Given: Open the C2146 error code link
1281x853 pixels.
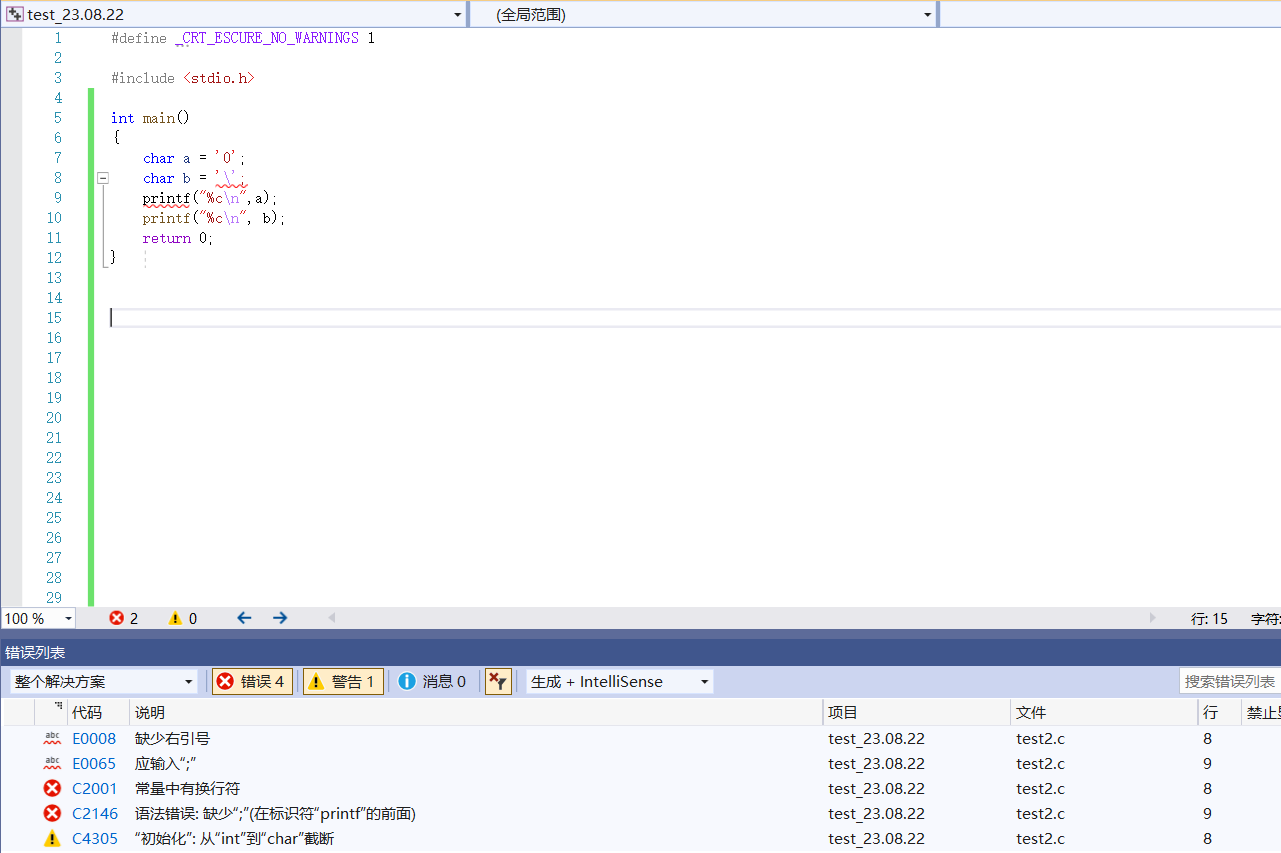Looking at the screenshot, I should tap(95, 813).
